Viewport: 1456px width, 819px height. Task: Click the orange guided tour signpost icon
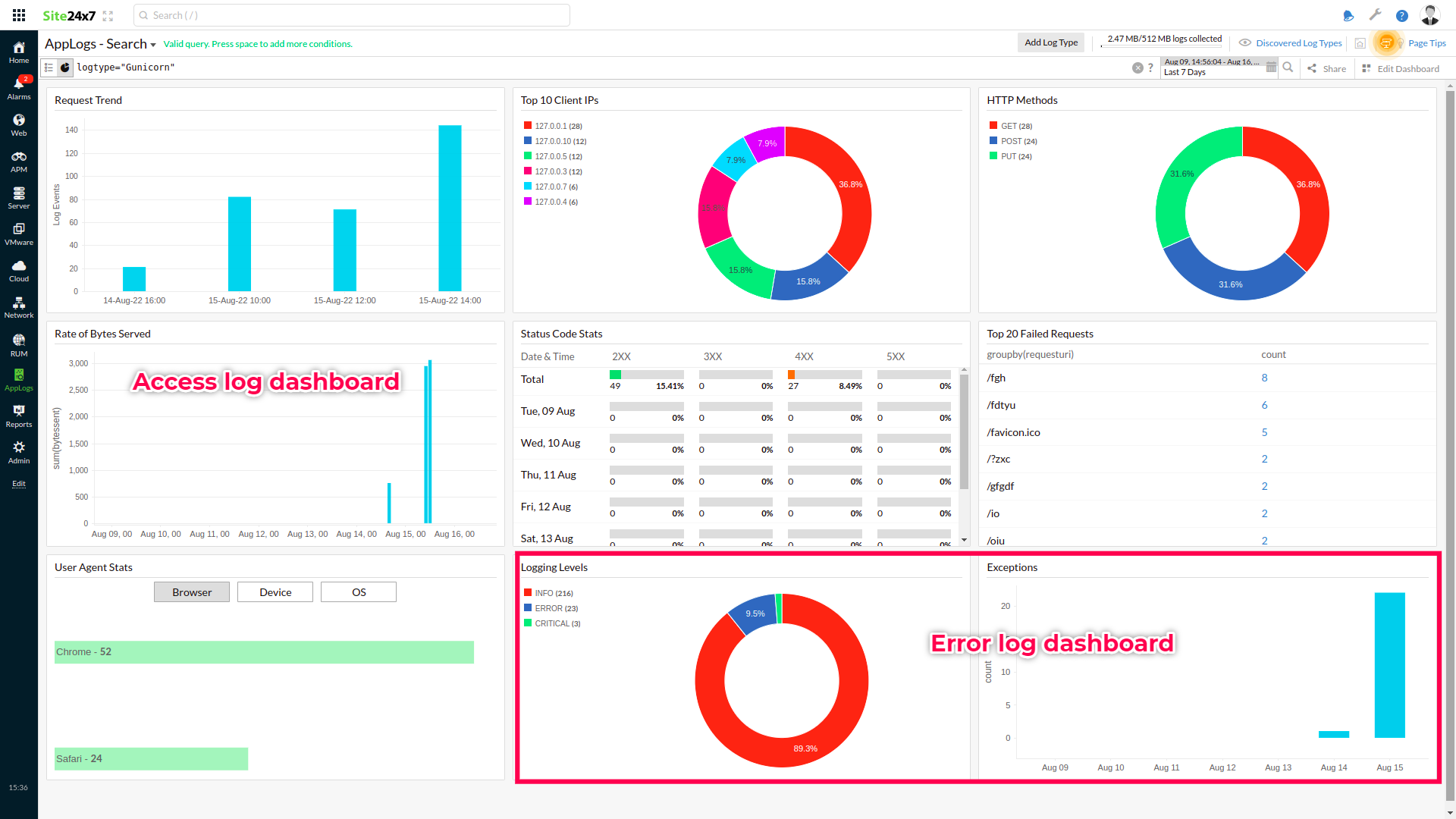[1385, 43]
